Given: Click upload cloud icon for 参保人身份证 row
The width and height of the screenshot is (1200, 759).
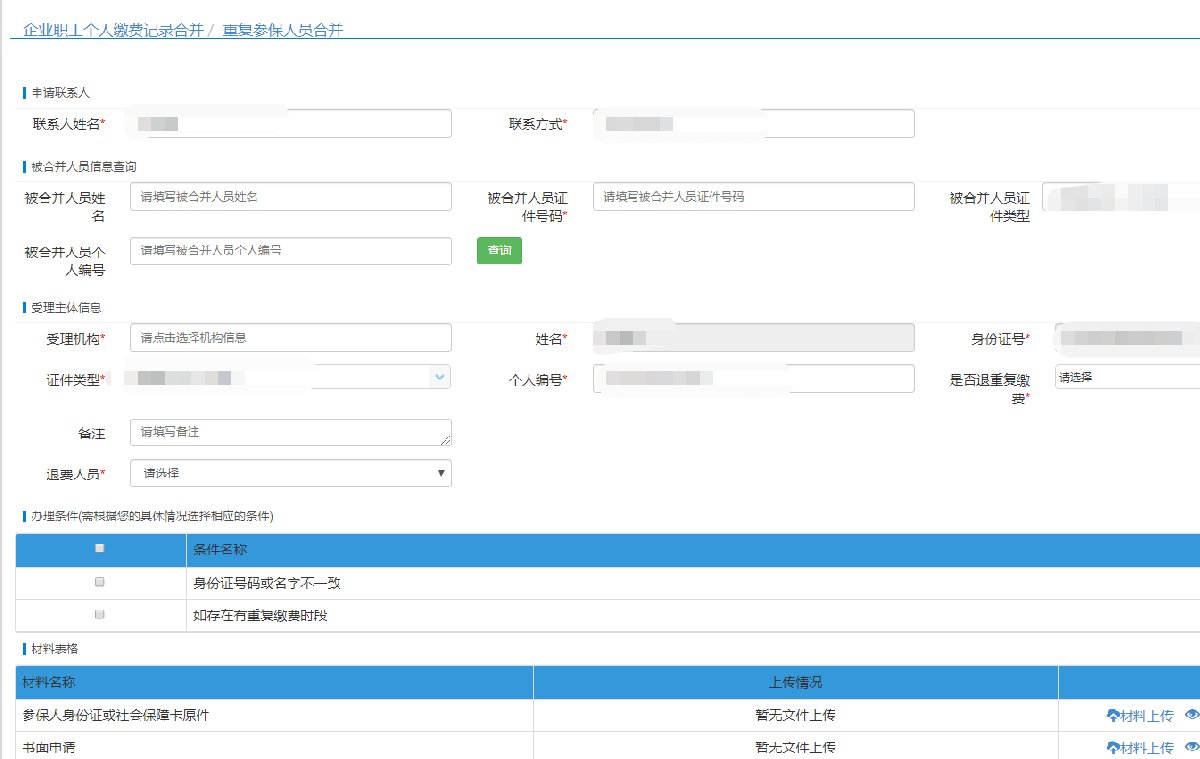Looking at the screenshot, I should [x=1113, y=716].
